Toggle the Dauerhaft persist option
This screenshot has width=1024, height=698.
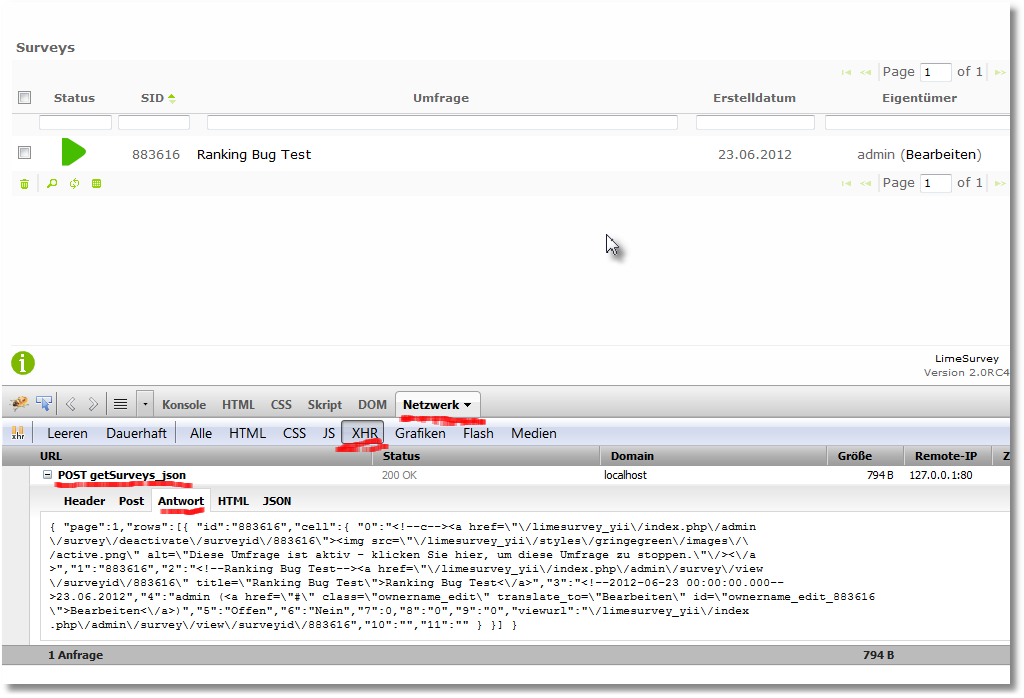[x=136, y=433]
